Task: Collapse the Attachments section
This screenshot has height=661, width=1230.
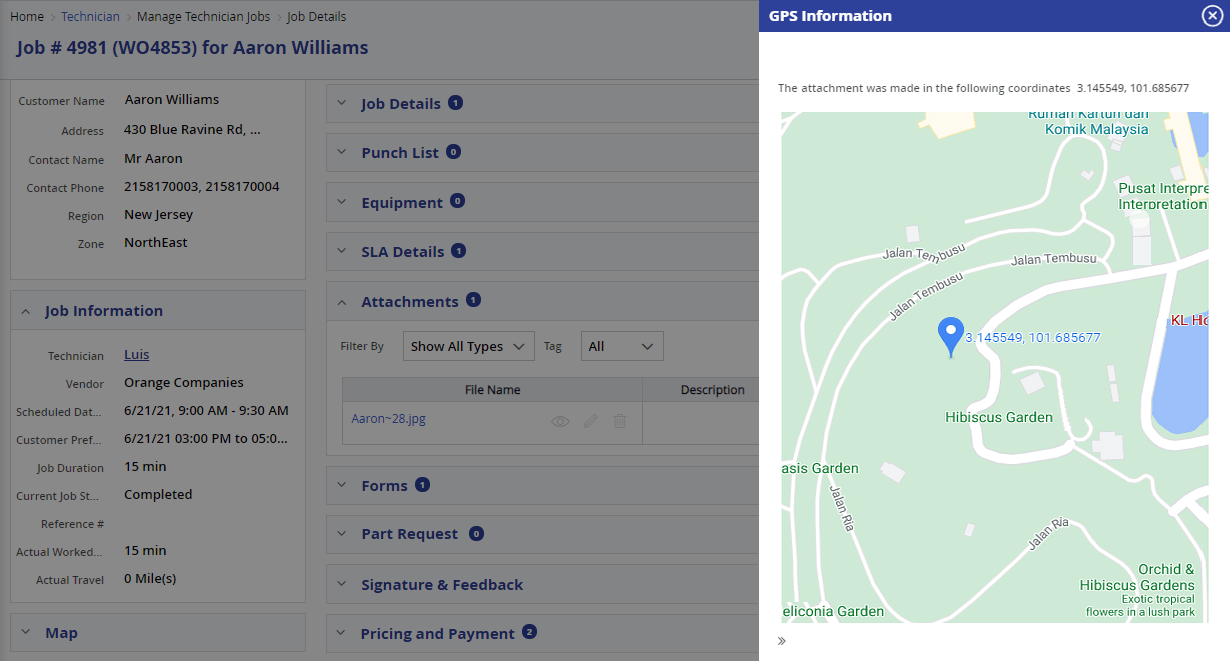Action: tap(409, 301)
